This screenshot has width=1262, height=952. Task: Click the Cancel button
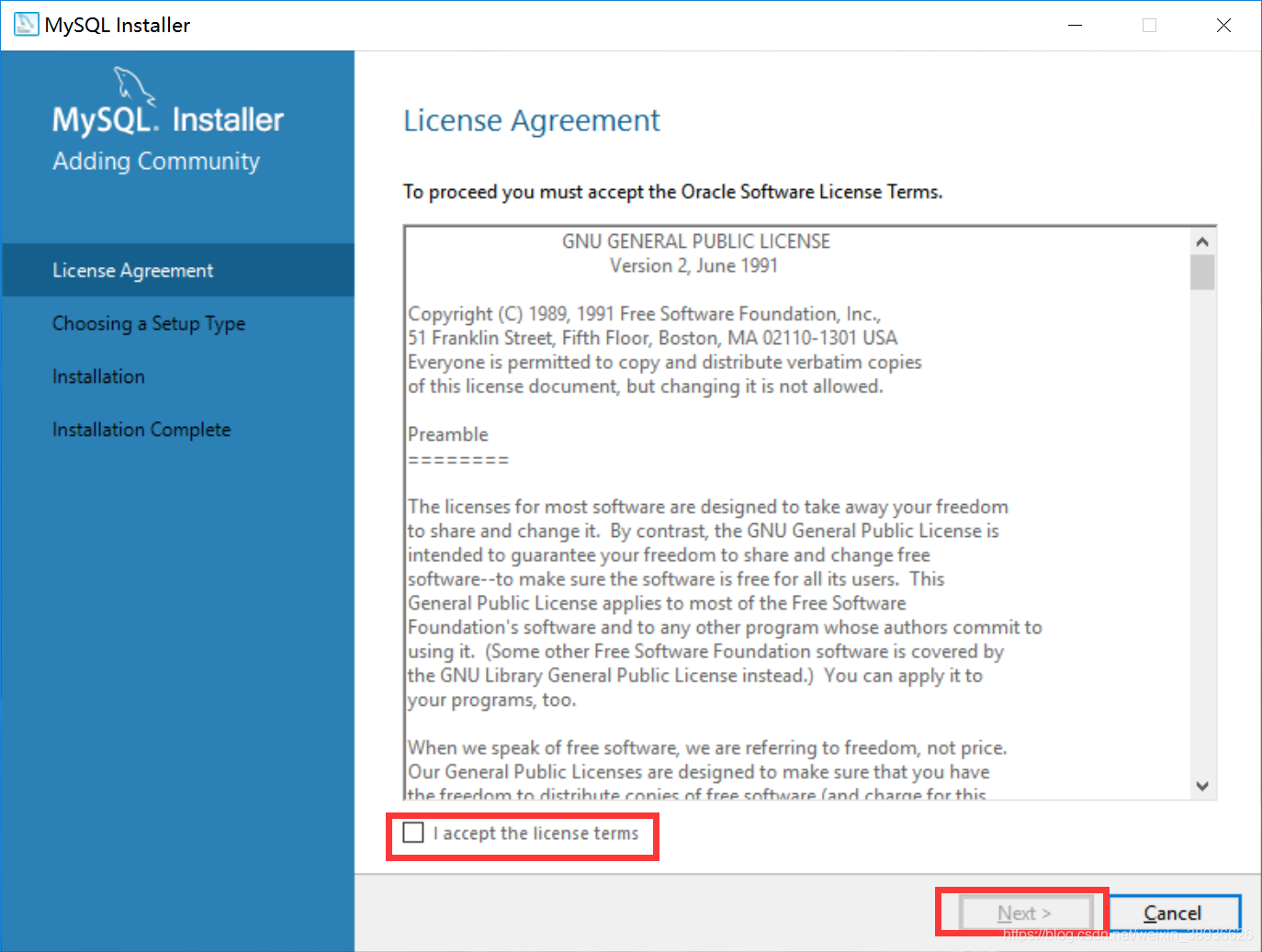click(x=1173, y=913)
